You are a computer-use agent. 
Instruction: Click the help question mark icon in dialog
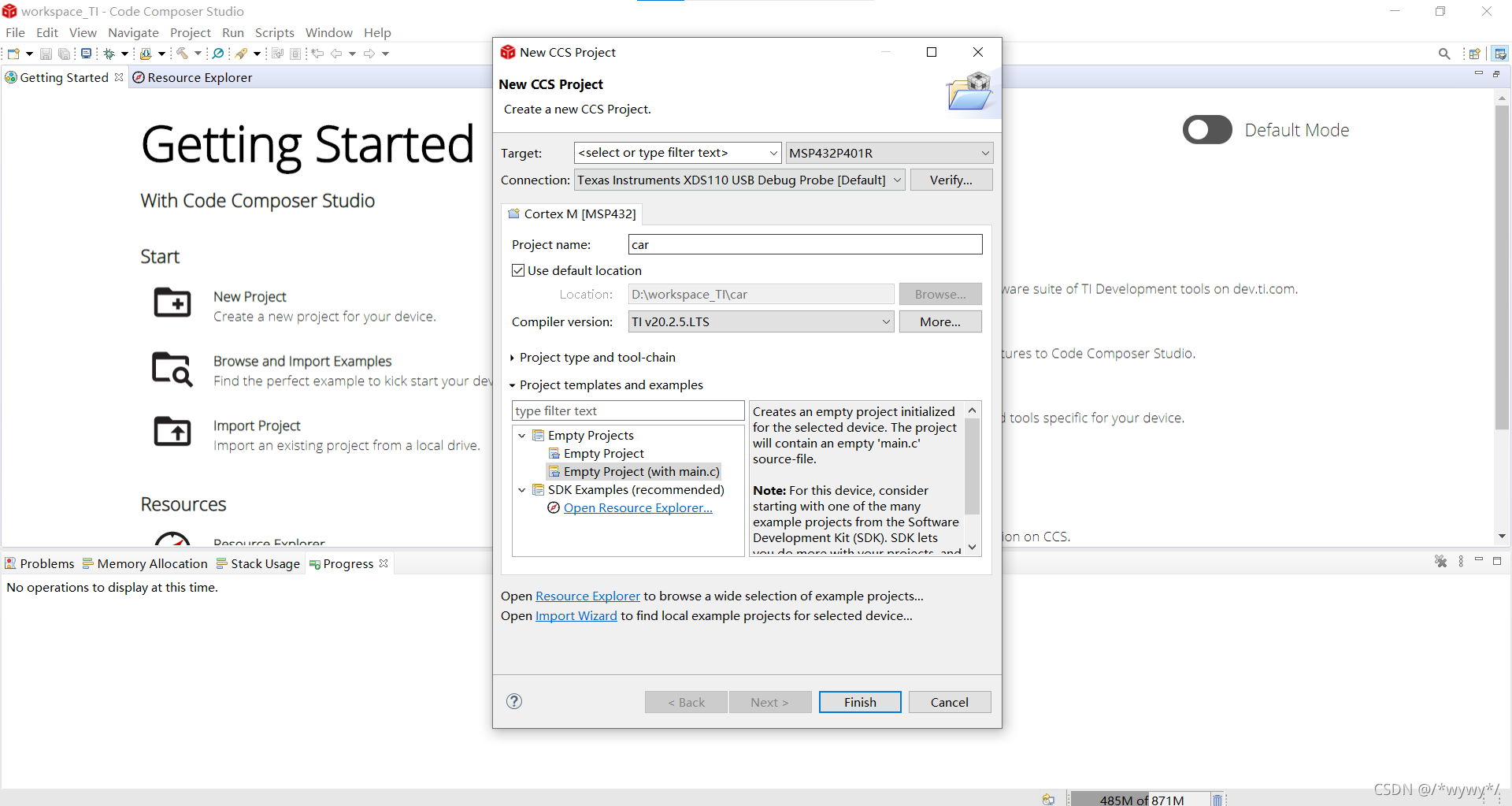[x=514, y=701]
